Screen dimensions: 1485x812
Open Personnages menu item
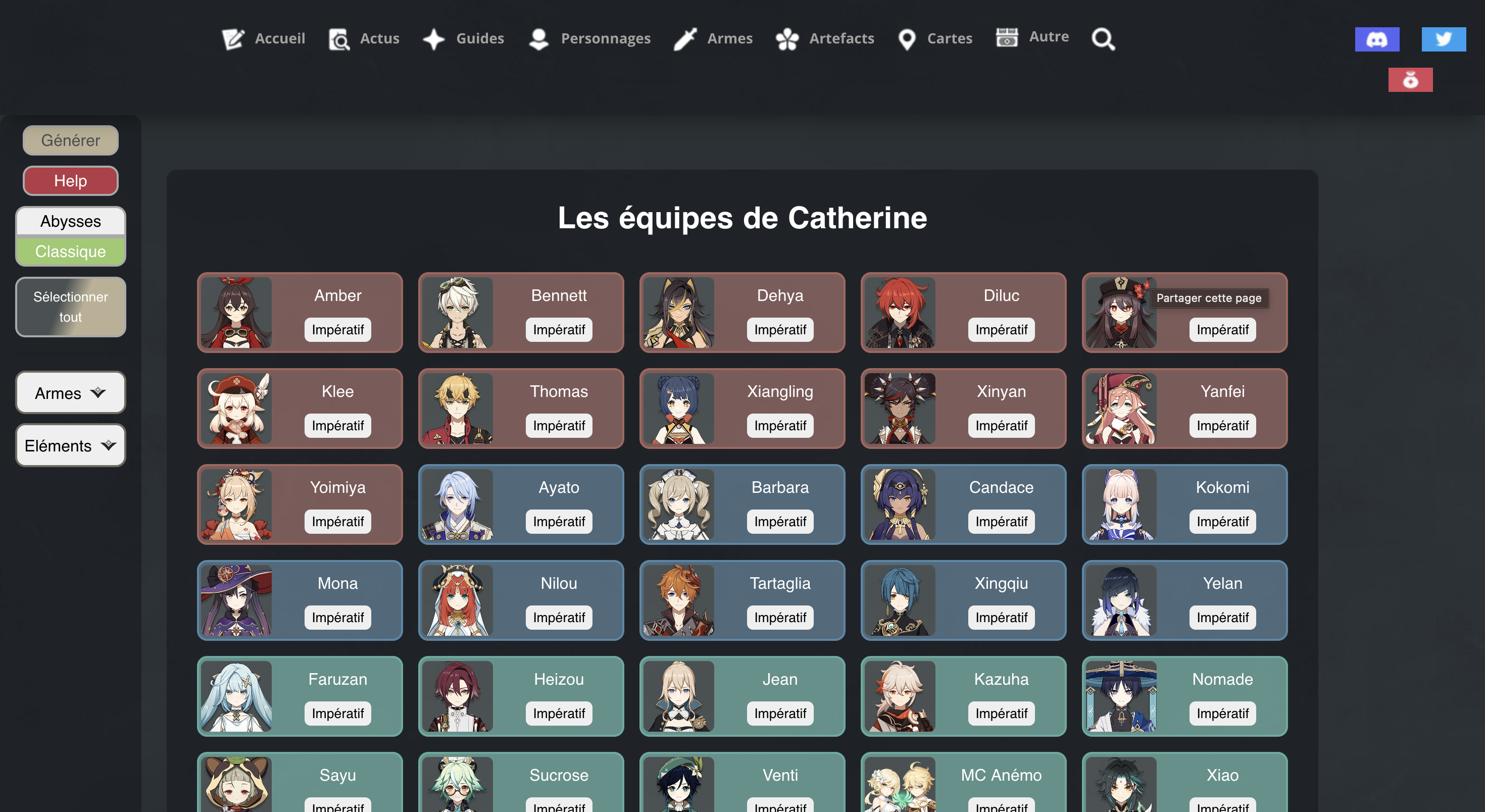coord(605,38)
